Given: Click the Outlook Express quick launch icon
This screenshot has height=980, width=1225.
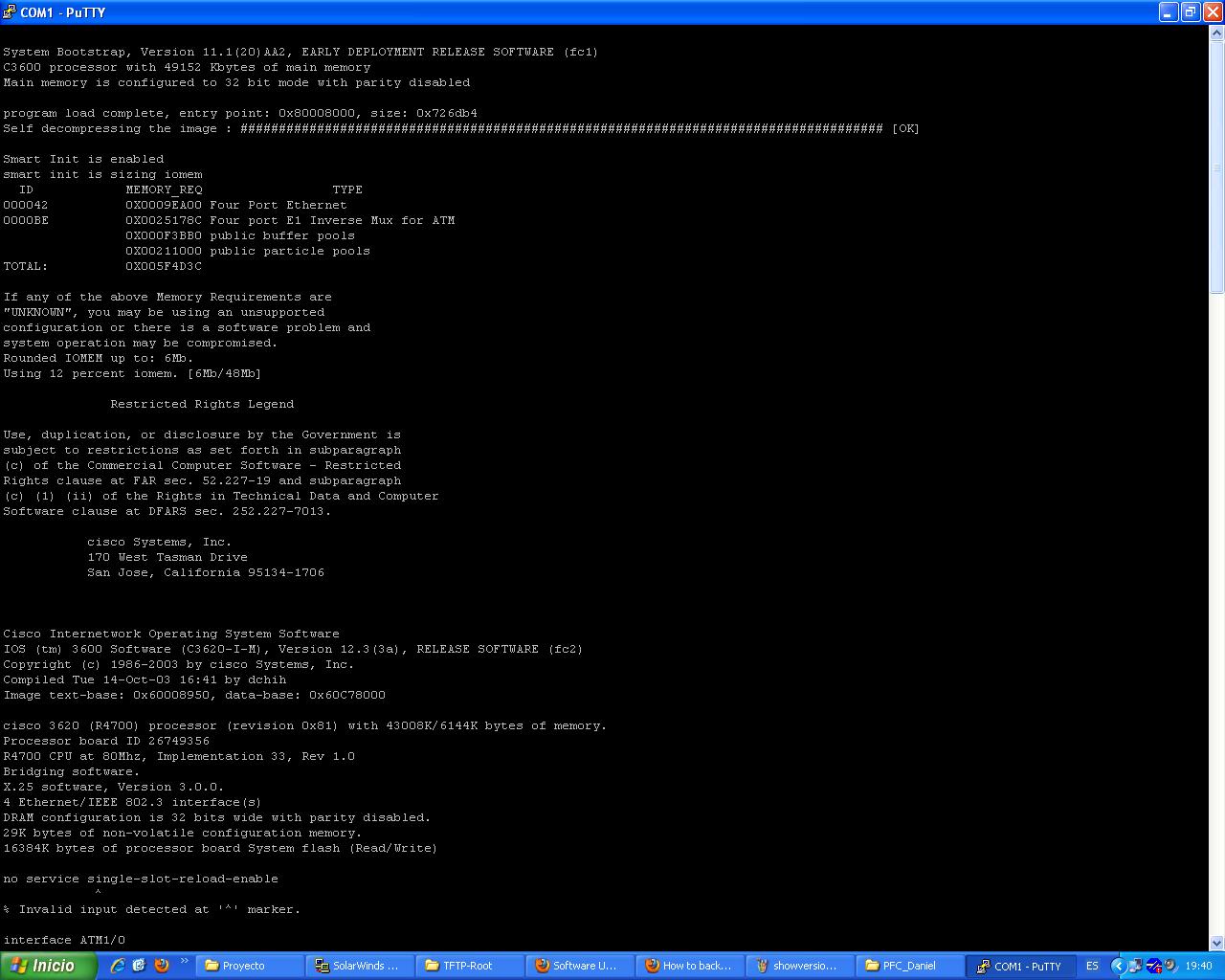Looking at the screenshot, I should [x=140, y=966].
